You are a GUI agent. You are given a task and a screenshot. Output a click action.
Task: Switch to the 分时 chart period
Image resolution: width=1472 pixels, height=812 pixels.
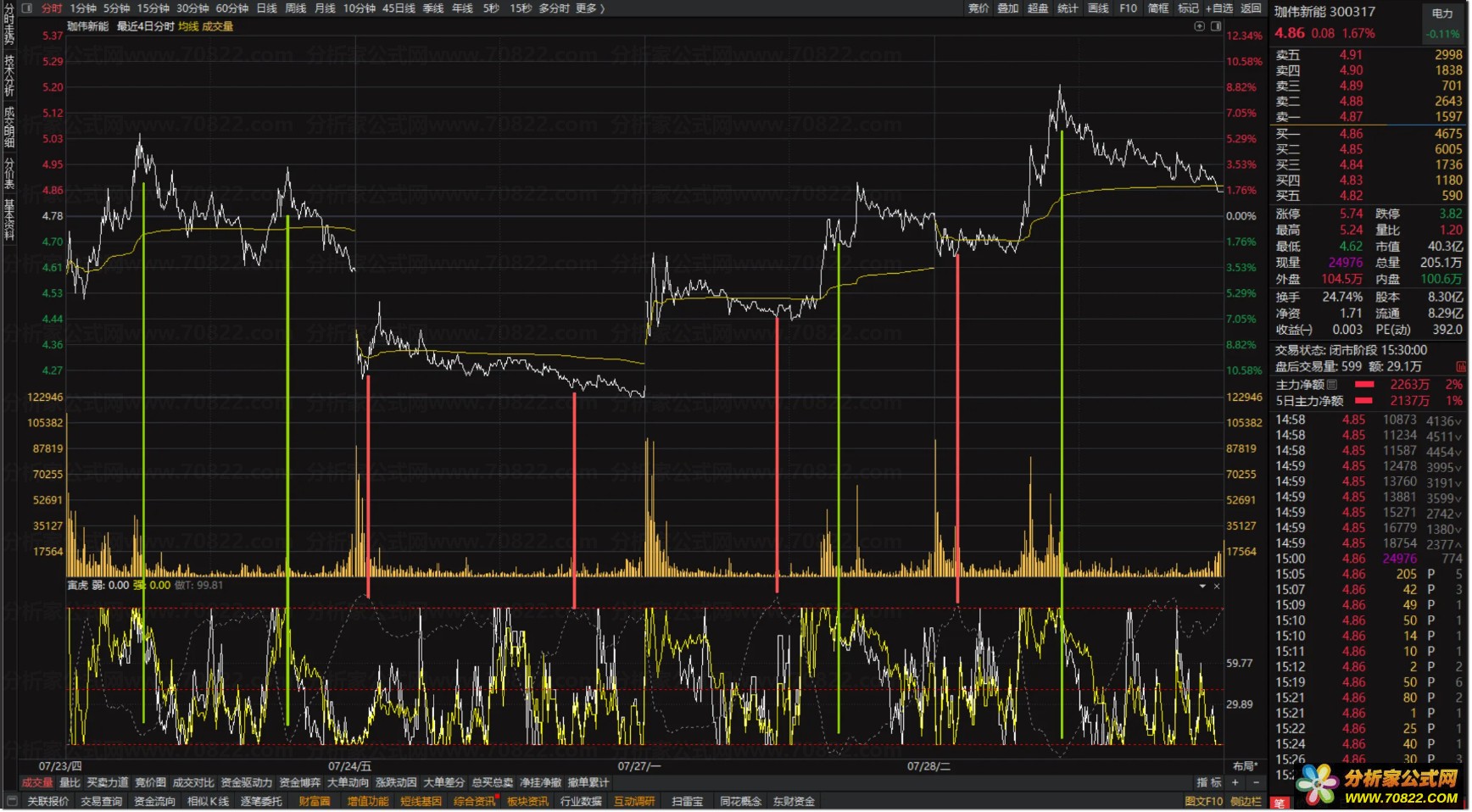(52, 8)
